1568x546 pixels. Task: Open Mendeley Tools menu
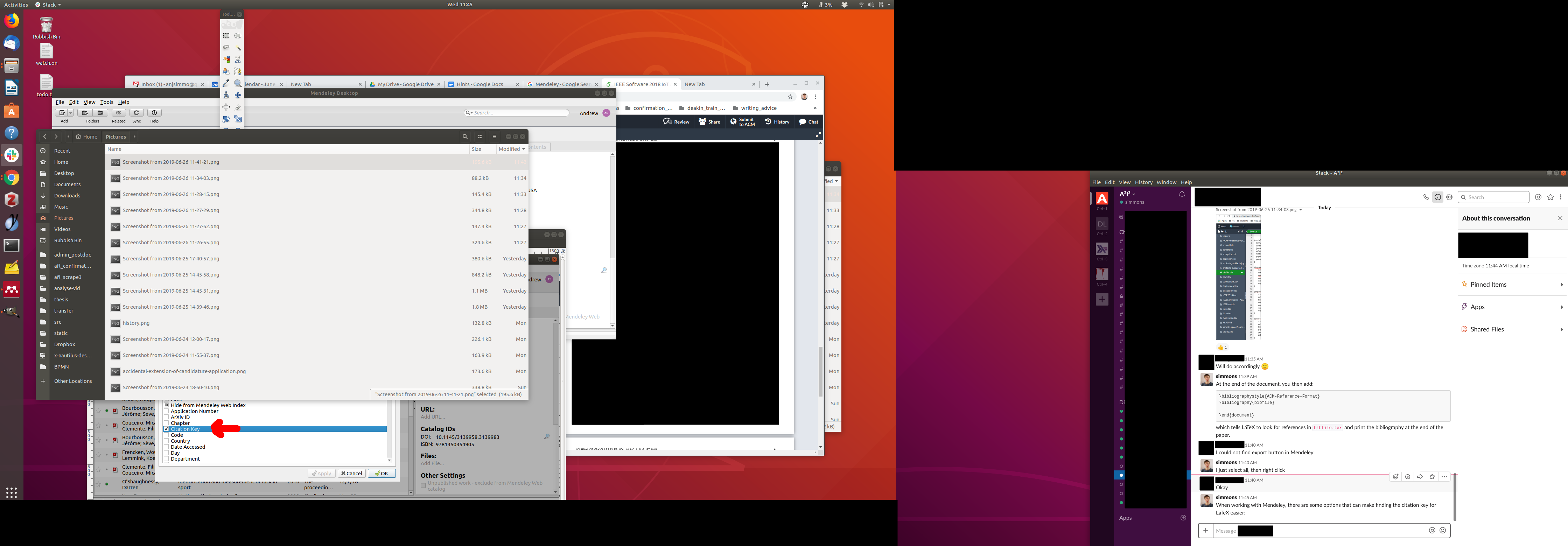pyautogui.click(x=106, y=102)
